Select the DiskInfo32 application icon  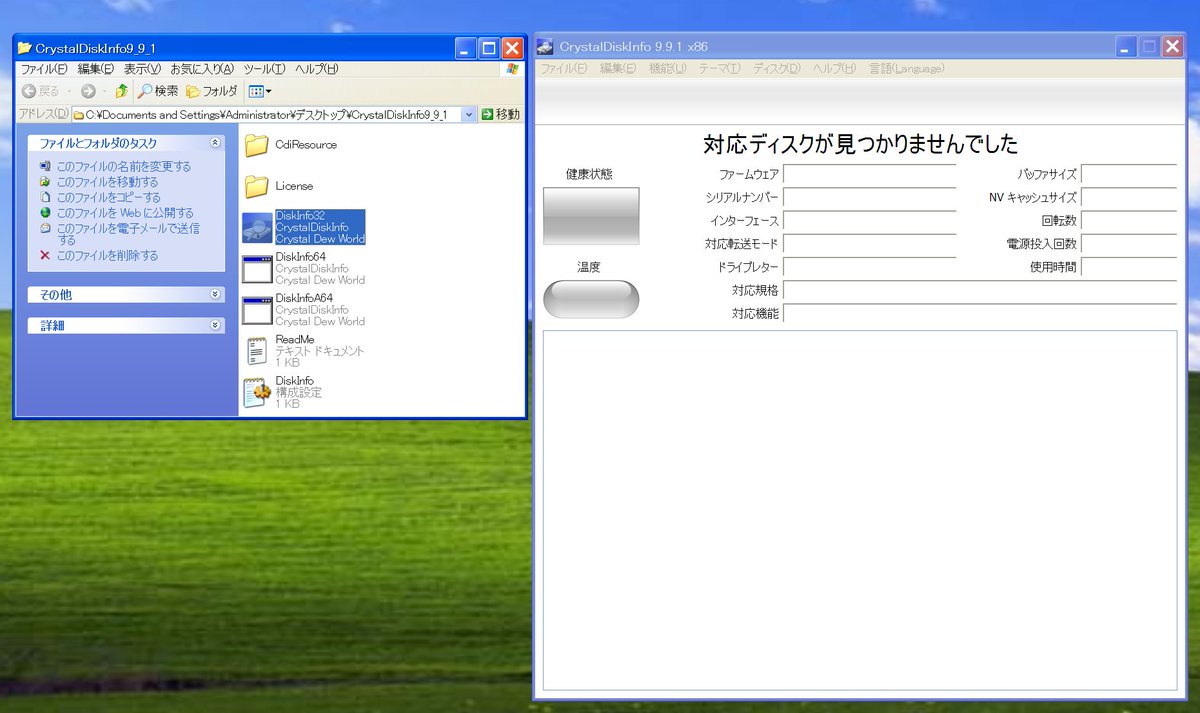pos(258,228)
